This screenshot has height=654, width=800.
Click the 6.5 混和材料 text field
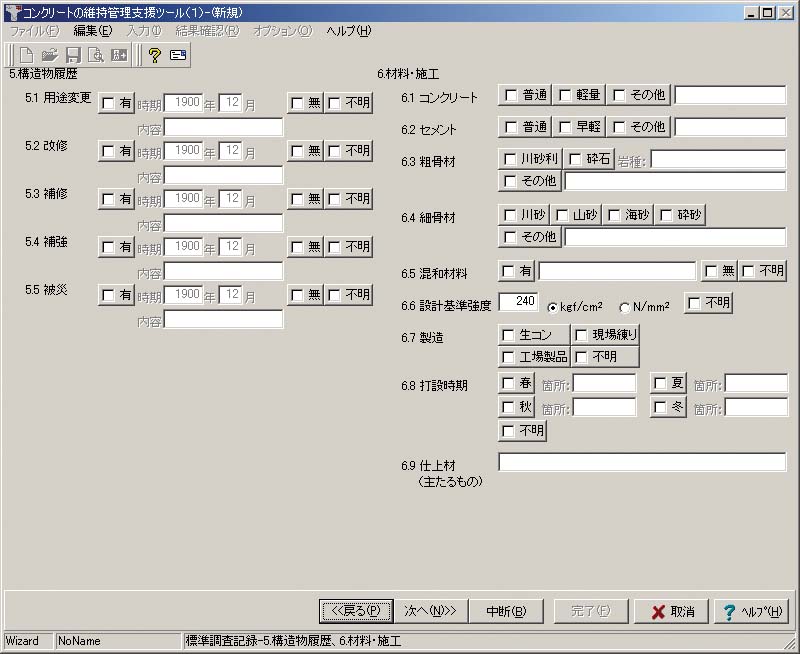point(617,271)
